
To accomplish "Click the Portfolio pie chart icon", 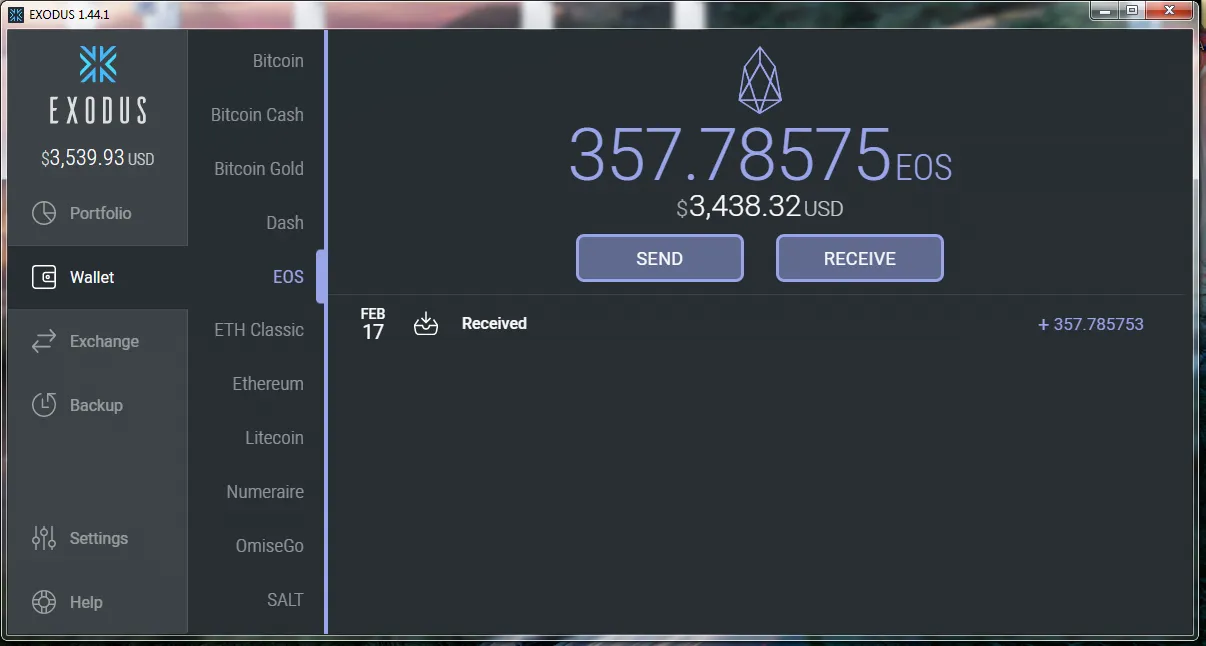I will [43, 213].
